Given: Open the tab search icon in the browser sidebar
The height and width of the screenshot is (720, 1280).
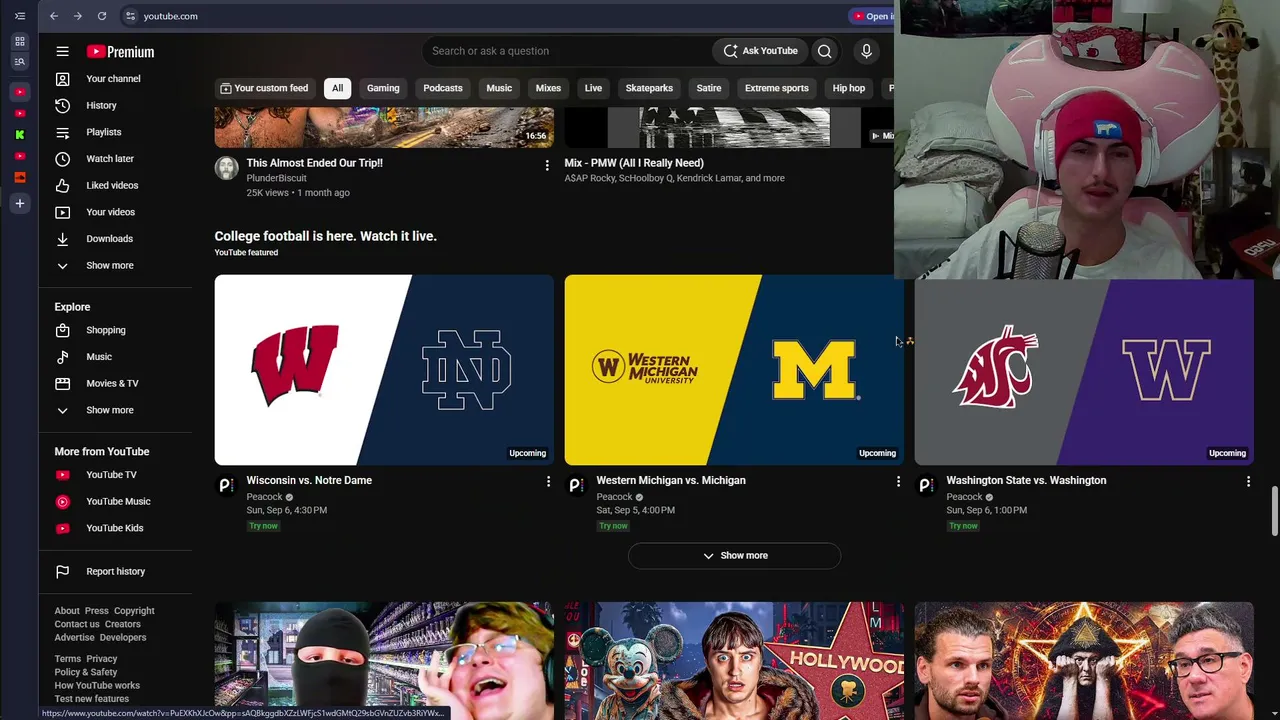Looking at the screenshot, I should click(x=20, y=62).
